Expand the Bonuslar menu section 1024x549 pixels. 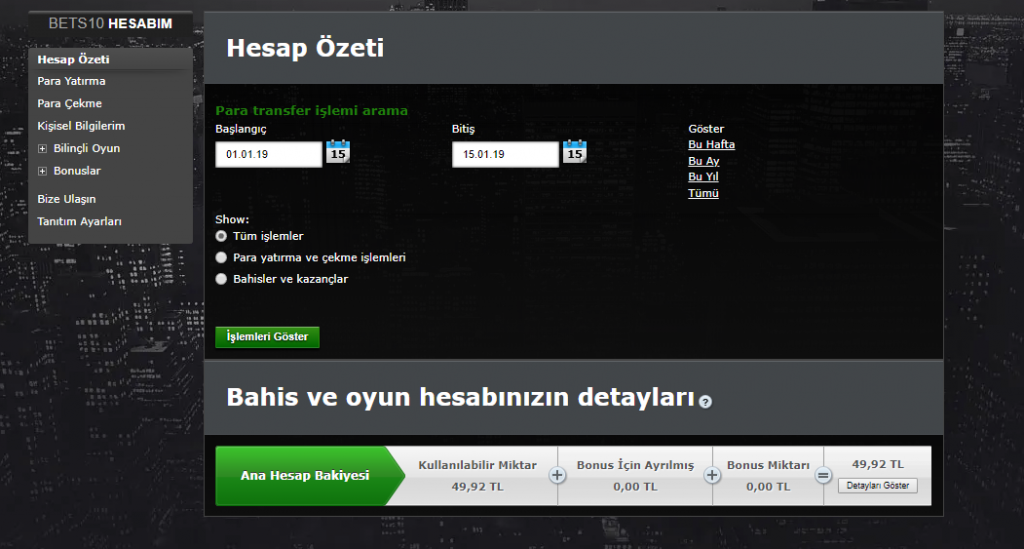tap(42, 171)
